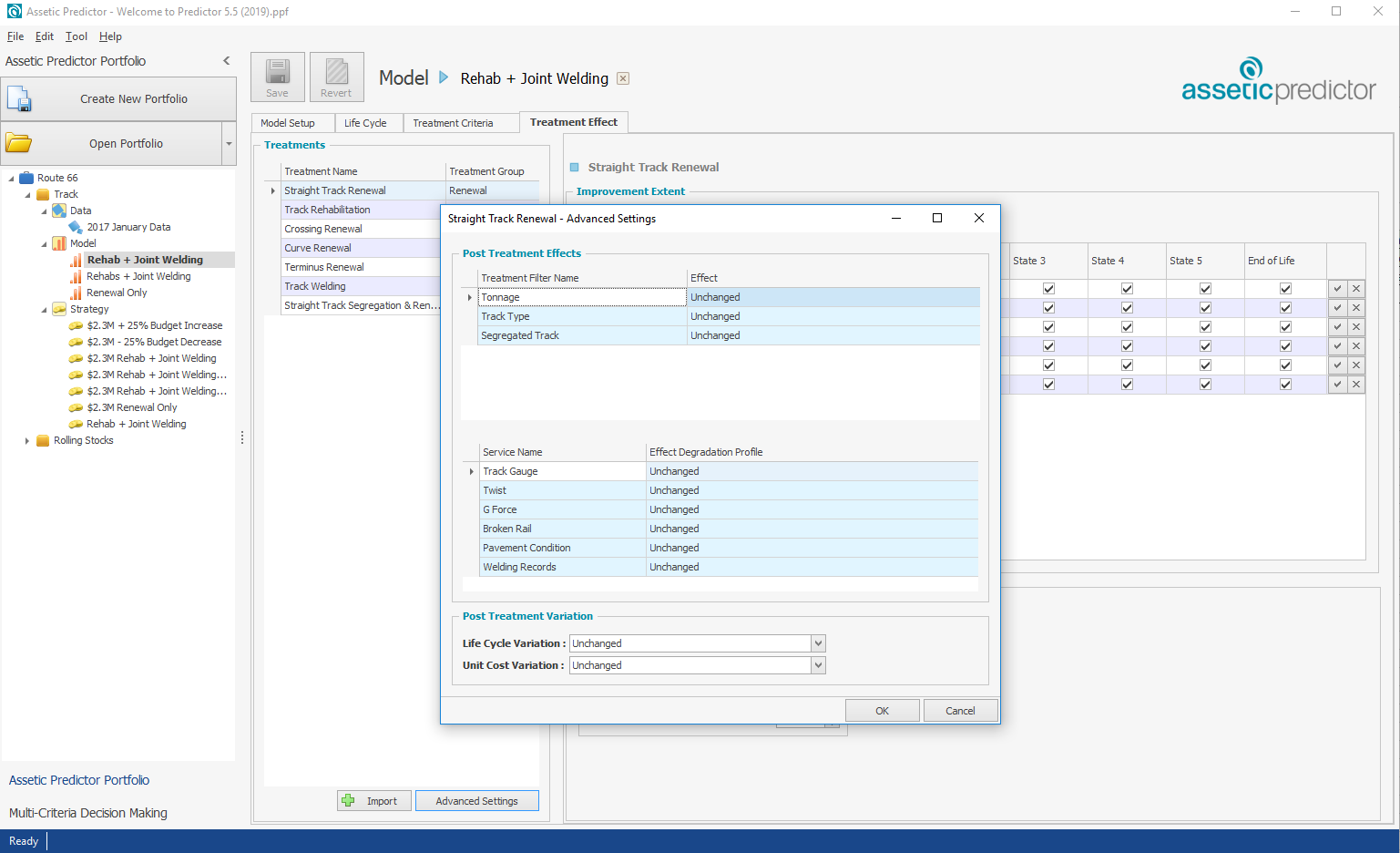Click the Renewal Only model icon
The height and width of the screenshot is (853, 1400).
(x=76, y=293)
